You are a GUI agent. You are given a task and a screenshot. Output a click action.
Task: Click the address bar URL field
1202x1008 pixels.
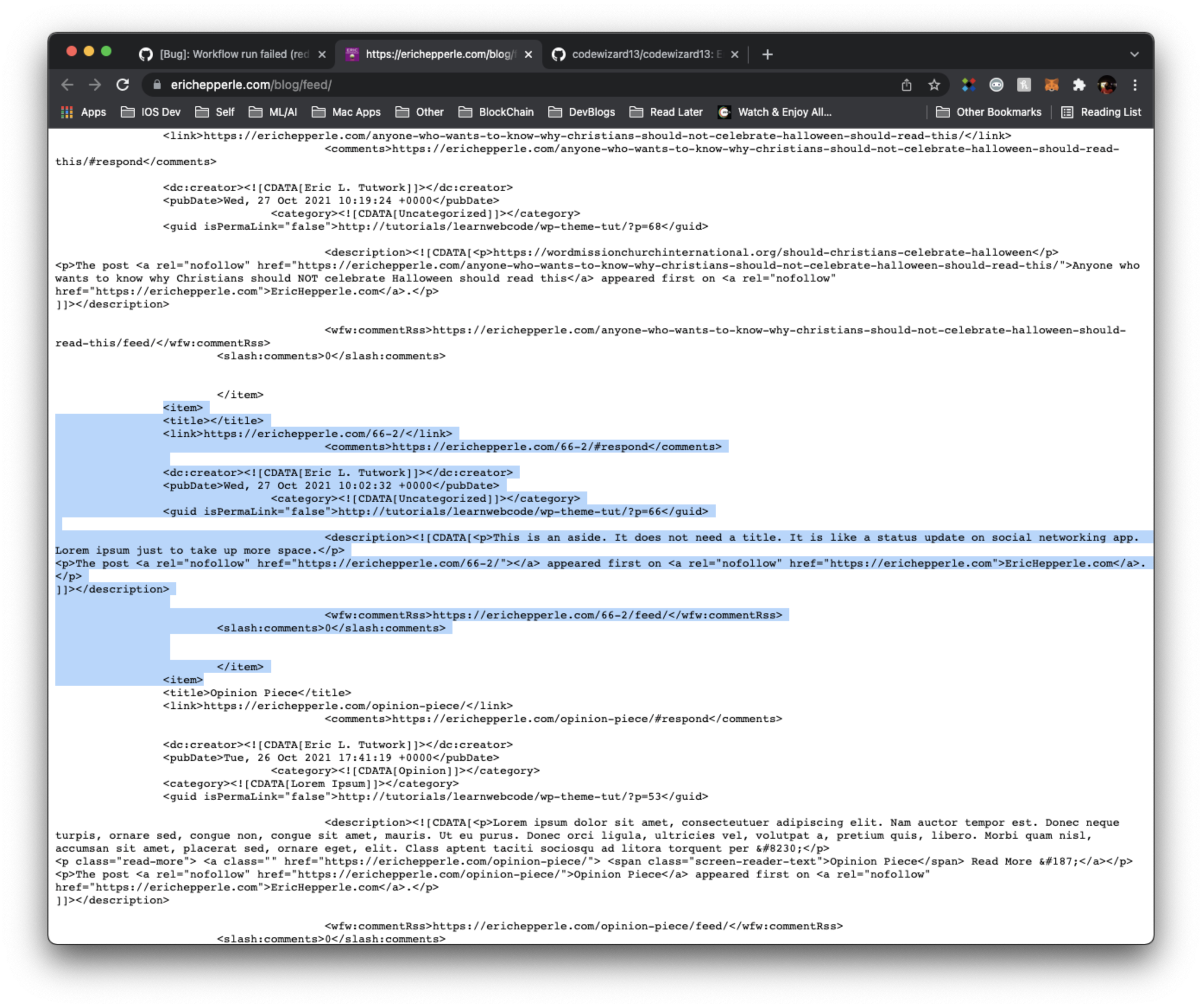[515, 85]
